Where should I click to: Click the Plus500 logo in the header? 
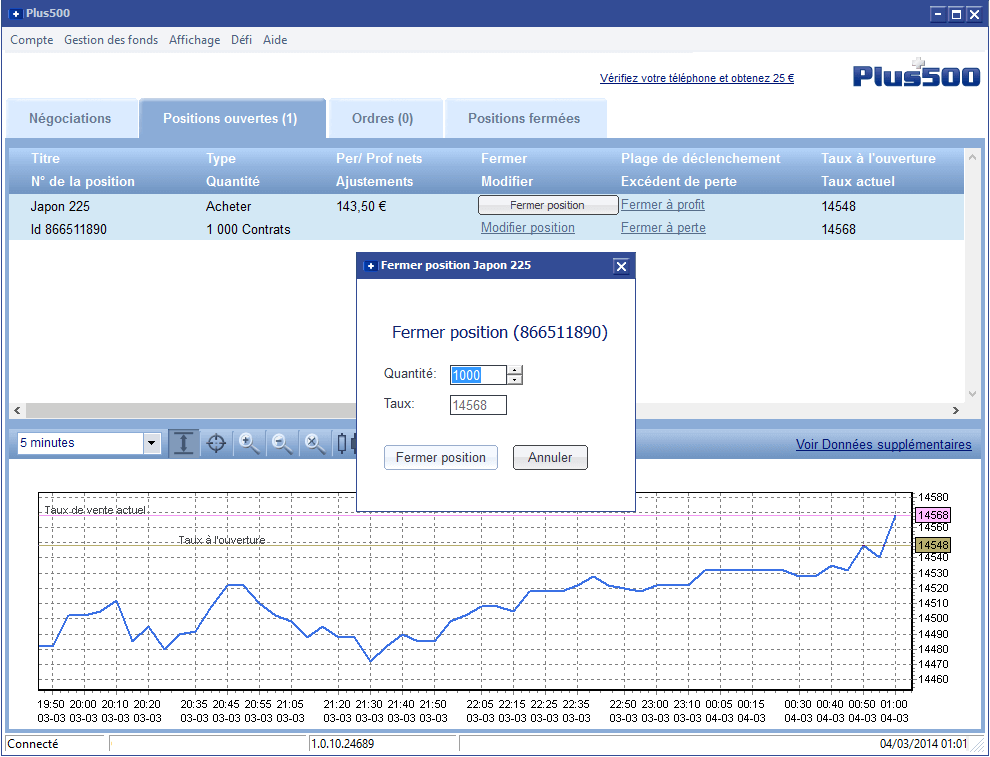point(916,73)
